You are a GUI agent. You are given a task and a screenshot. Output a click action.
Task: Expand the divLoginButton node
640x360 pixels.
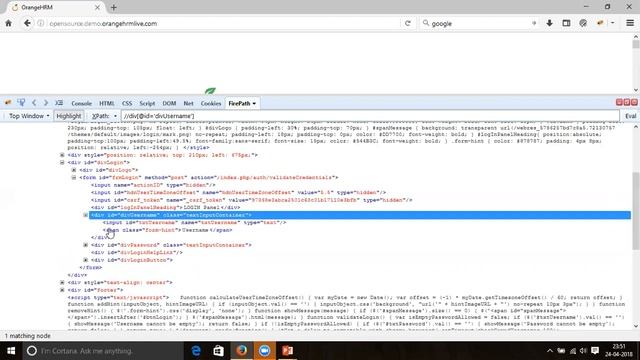(86, 260)
